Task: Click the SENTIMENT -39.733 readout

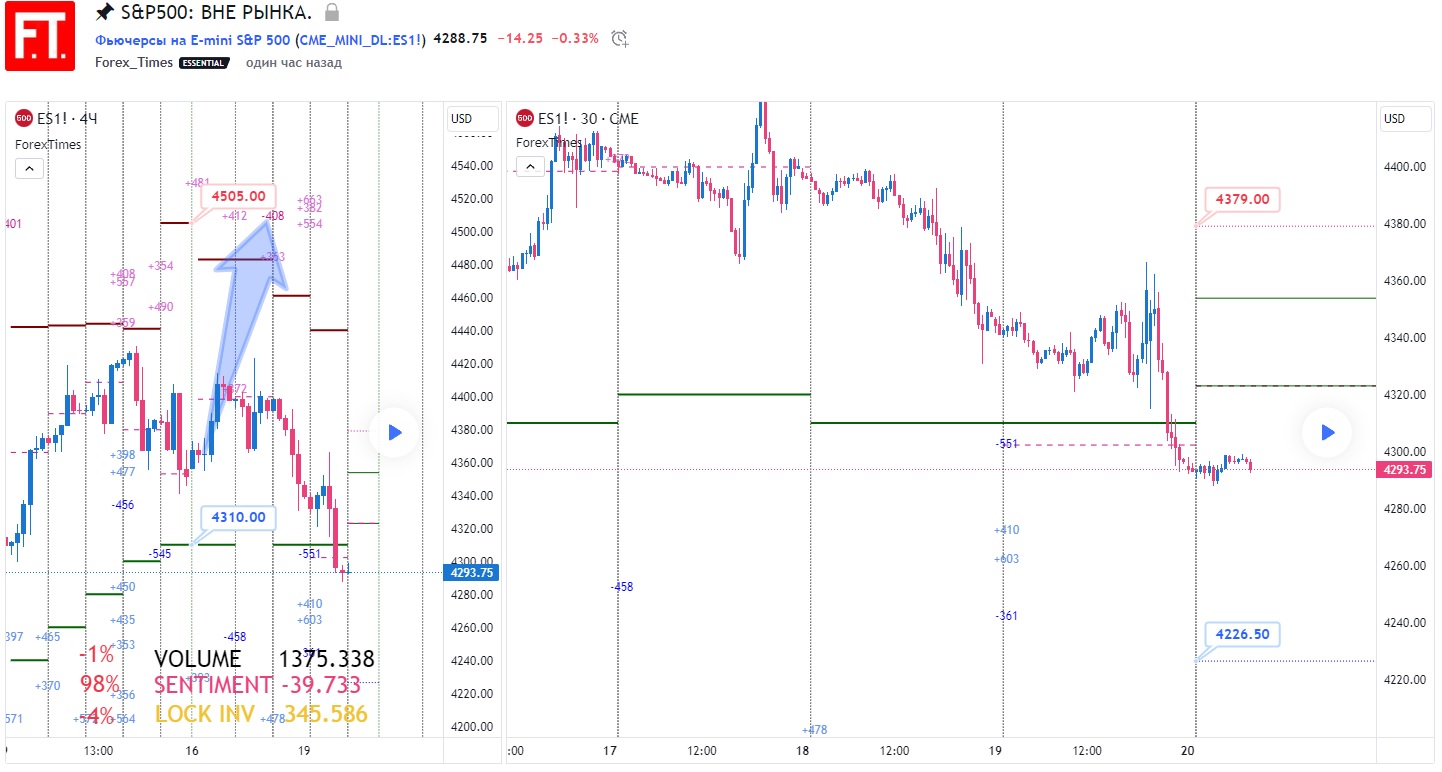Action: coord(257,685)
